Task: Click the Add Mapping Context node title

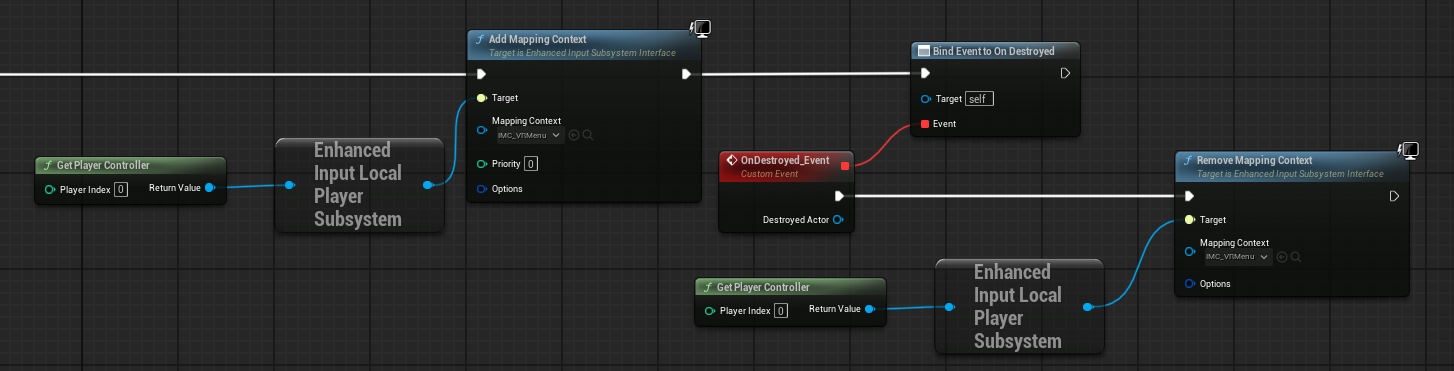Action: [537, 39]
